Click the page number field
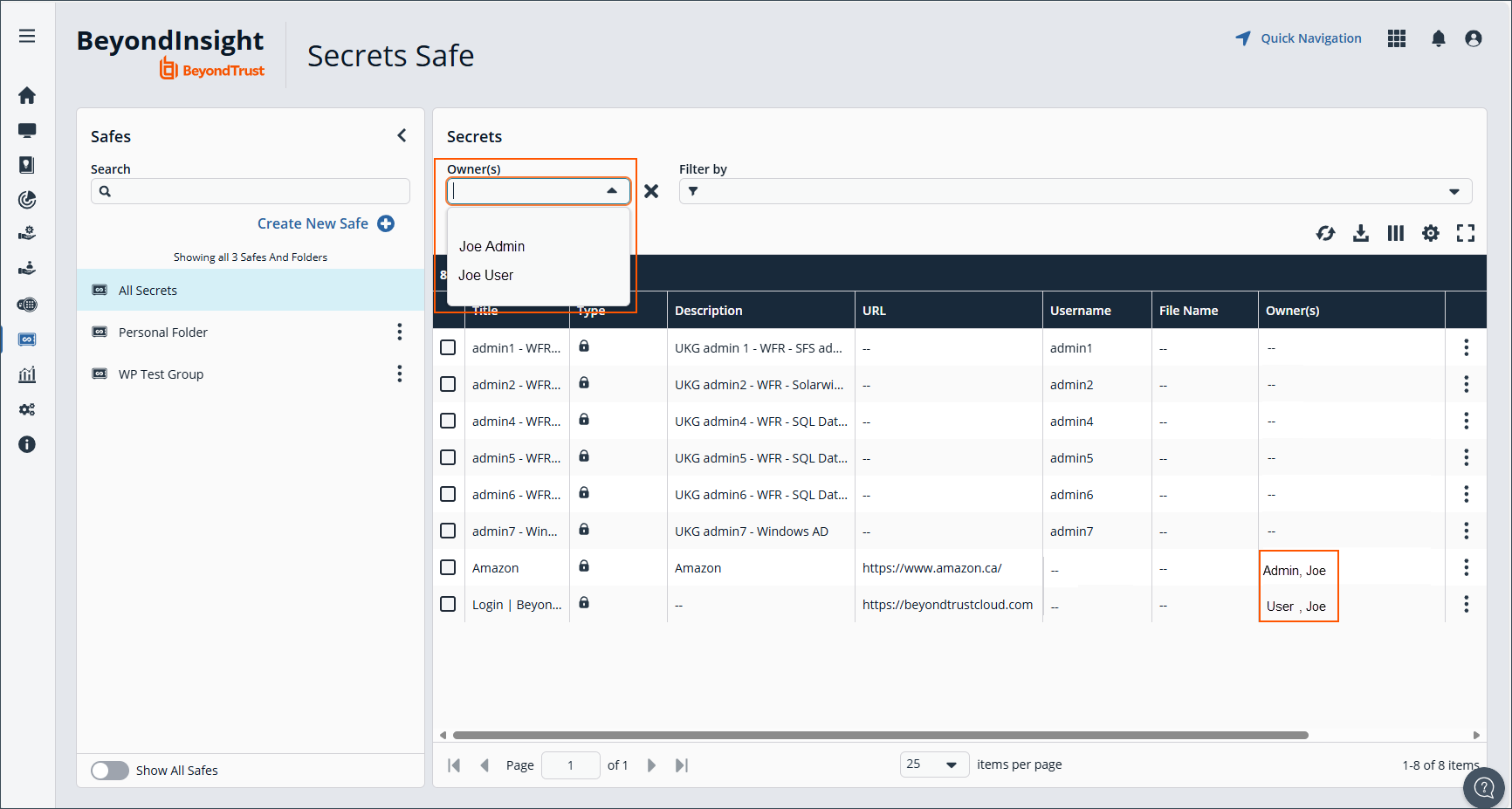 [571, 765]
